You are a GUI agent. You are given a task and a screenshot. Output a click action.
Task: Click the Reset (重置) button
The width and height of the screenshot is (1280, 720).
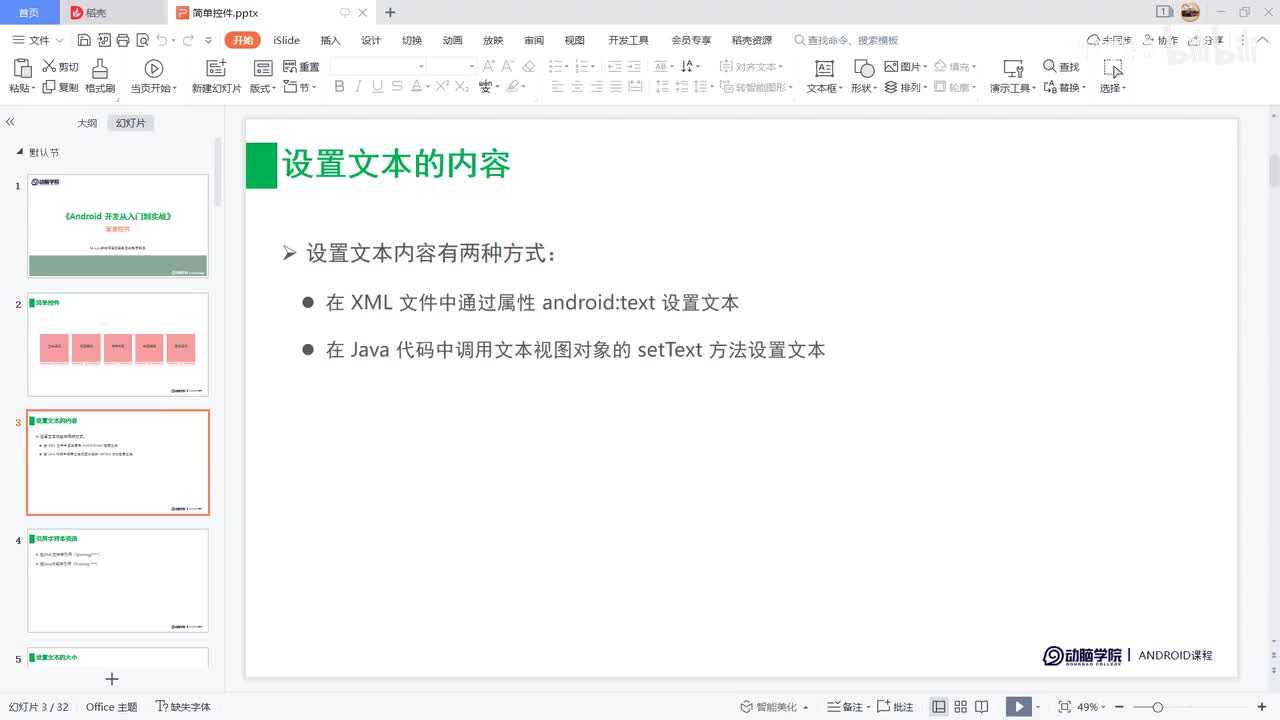(301, 66)
